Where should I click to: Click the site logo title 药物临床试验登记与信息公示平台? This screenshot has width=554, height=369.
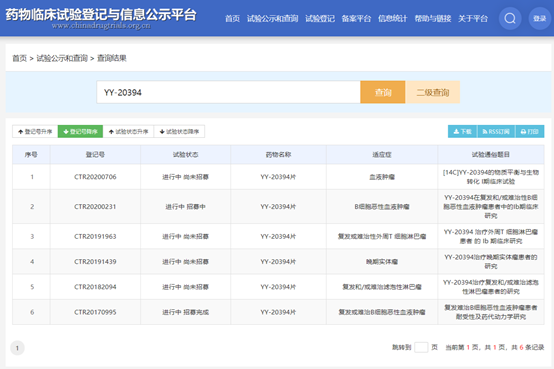101,15
